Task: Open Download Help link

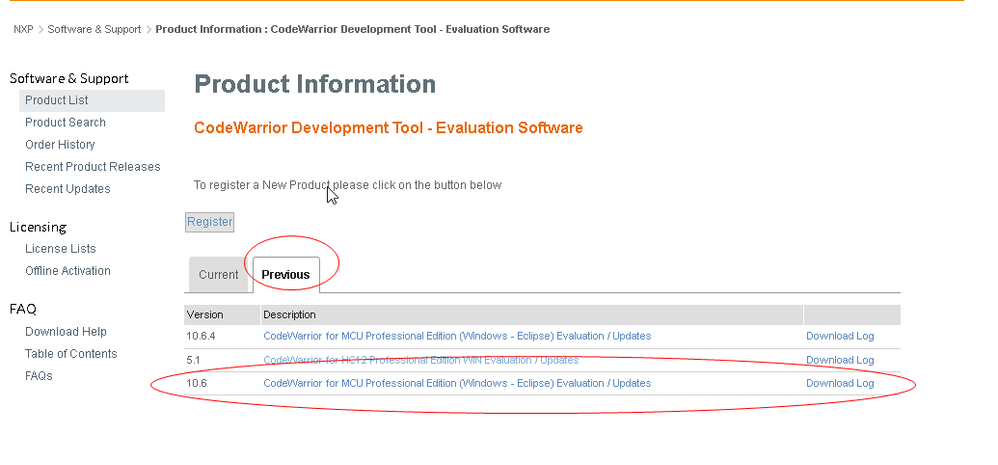Action: tap(66, 332)
